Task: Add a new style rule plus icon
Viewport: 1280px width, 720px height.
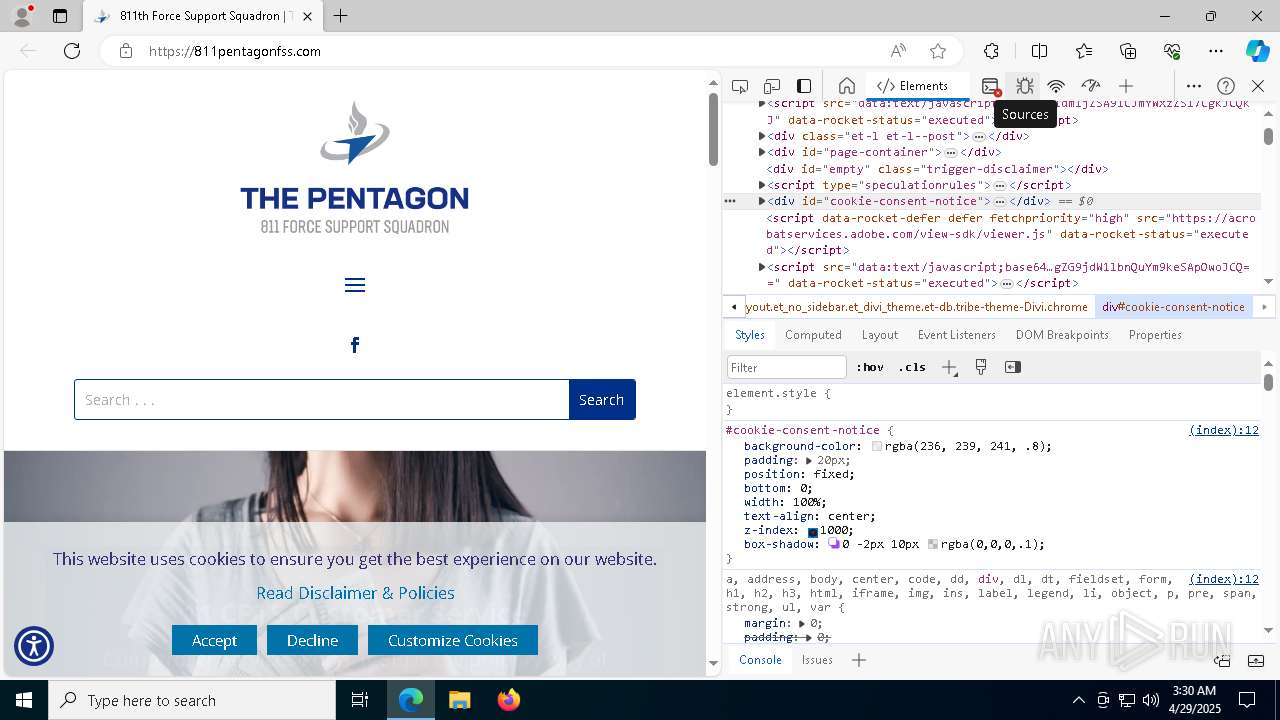Action: 949,367
